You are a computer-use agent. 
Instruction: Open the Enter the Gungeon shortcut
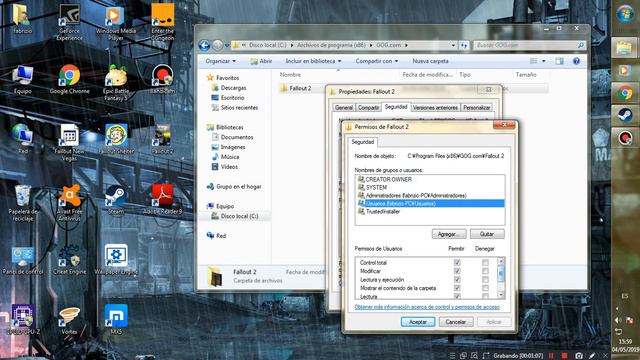162,22
